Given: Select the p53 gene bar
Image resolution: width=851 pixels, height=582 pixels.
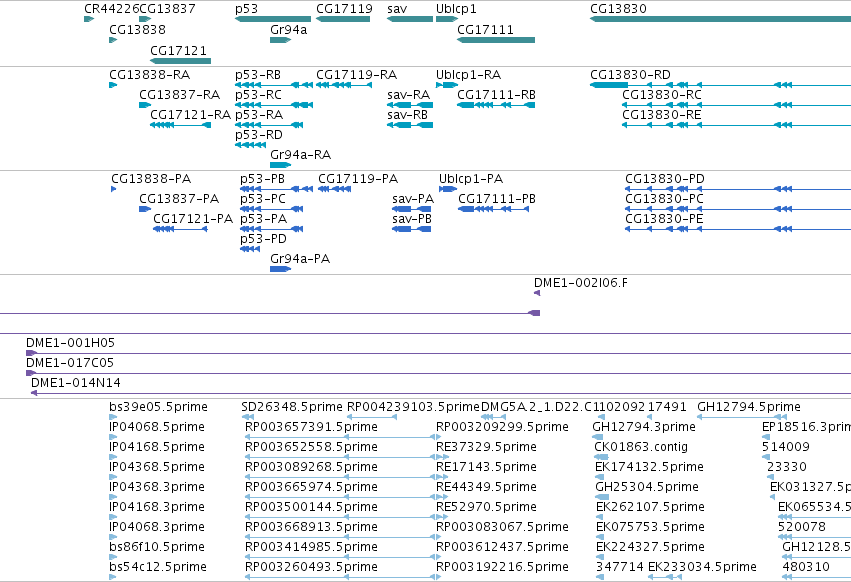Looking at the screenshot, I should click(273, 19).
